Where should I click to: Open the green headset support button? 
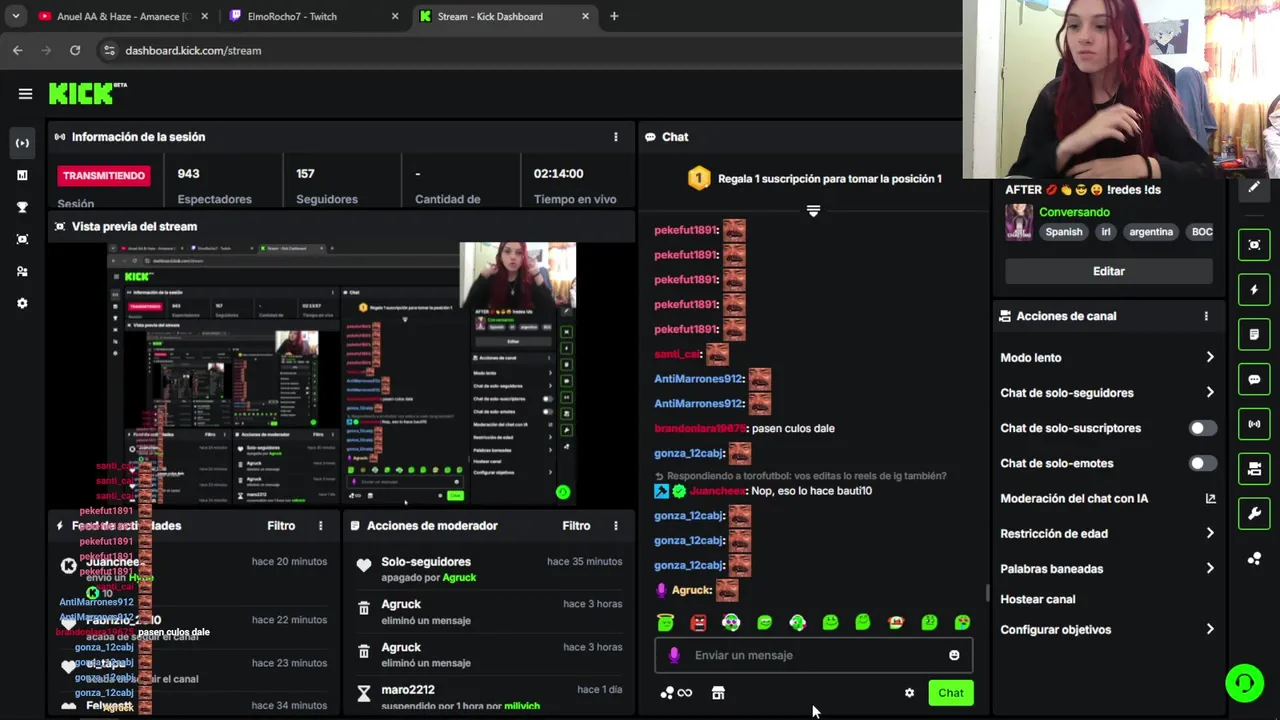click(x=1245, y=683)
